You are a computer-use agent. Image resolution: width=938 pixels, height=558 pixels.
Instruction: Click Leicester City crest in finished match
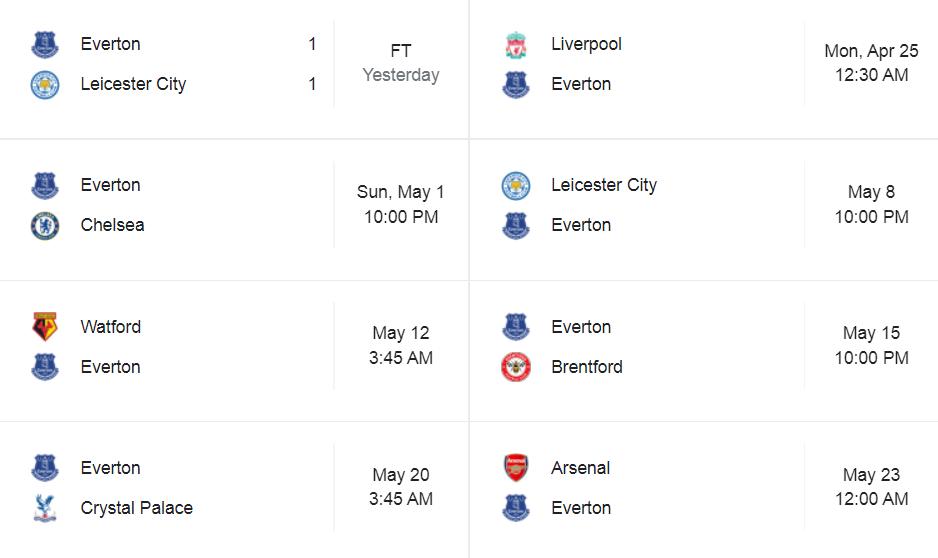45,84
